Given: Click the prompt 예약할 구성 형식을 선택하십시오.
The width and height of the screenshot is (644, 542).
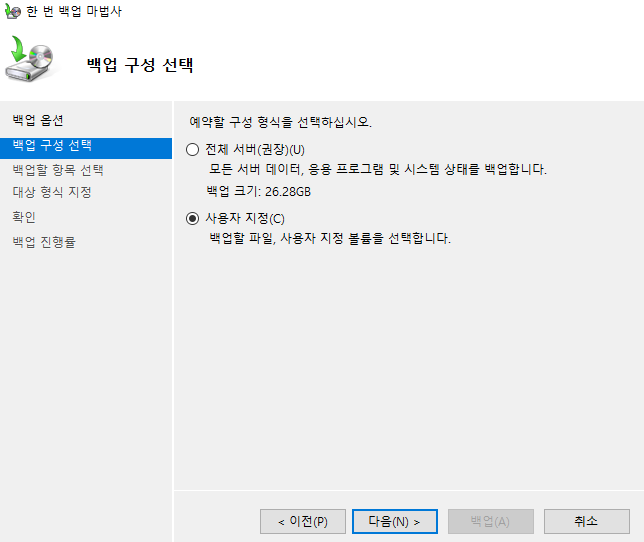Looking at the screenshot, I should click(281, 122).
